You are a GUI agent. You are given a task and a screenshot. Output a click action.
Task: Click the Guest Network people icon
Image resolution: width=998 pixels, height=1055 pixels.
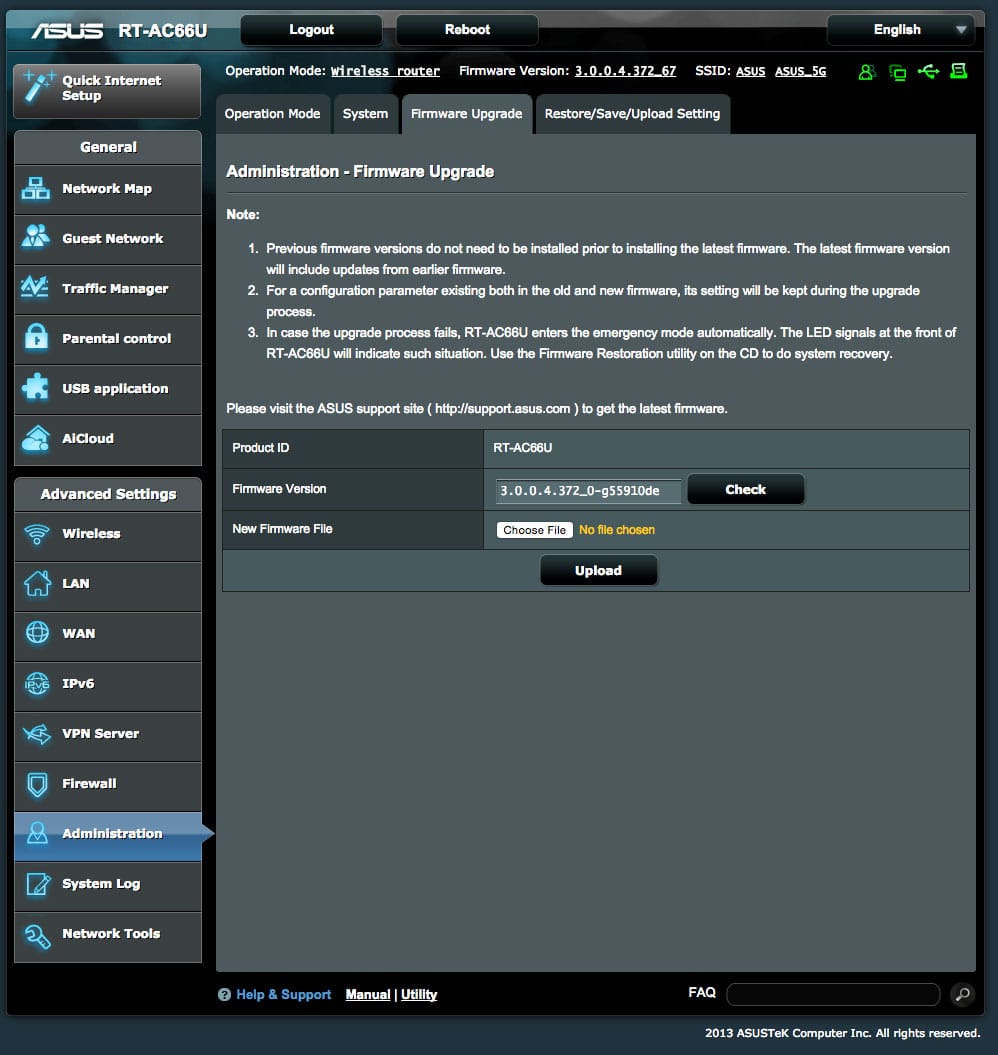coord(36,238)
